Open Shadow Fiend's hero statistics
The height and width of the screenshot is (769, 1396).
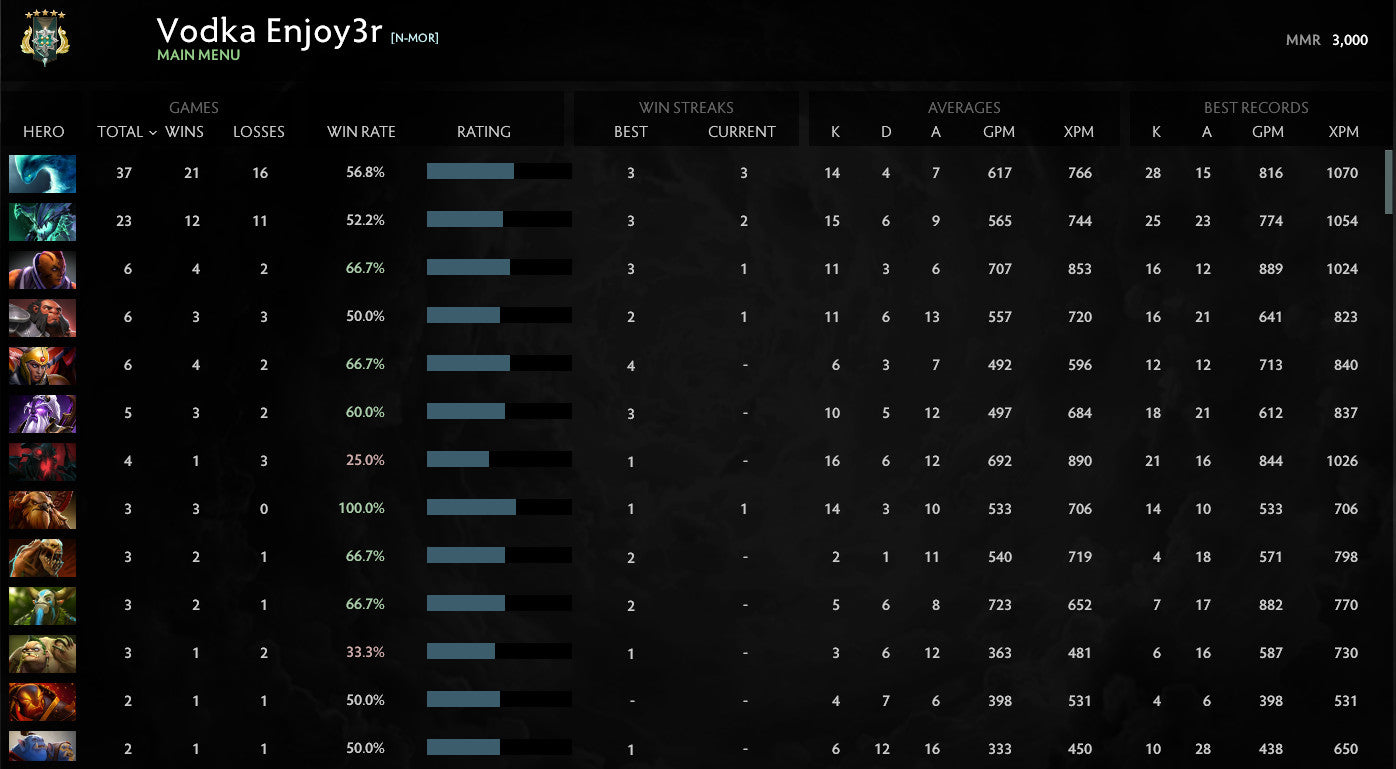42,461
